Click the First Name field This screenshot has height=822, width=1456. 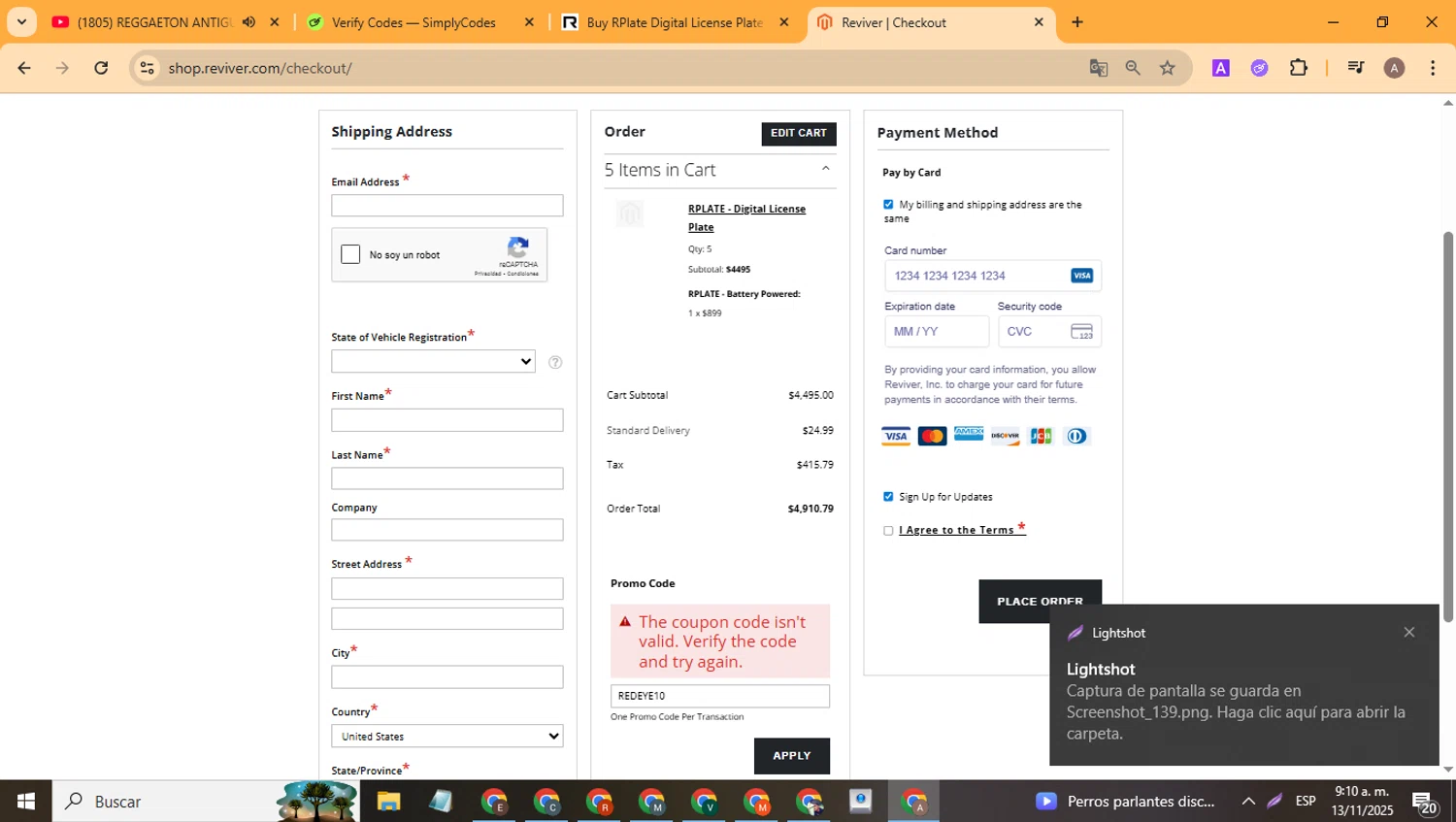point(447,420)
